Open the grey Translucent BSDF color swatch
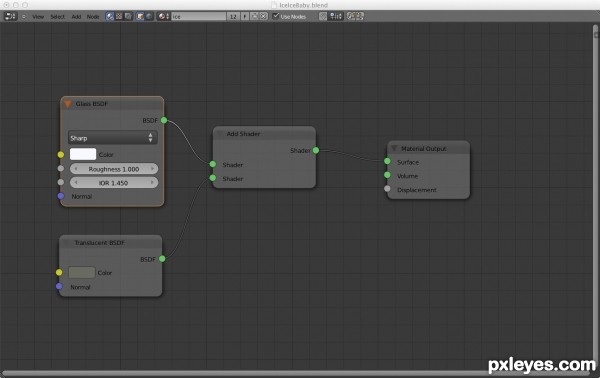This screenshot has height=378, width=600. [82, 272]
